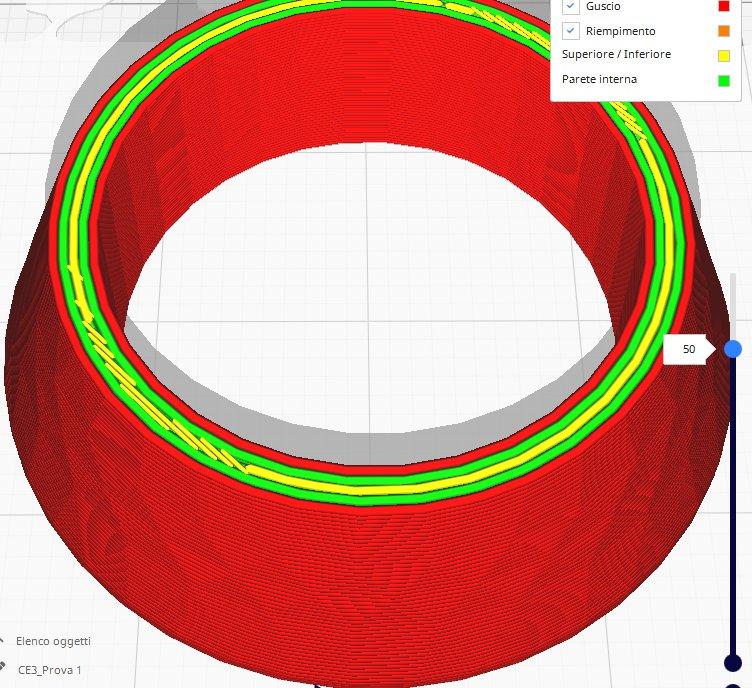Viewport: 752px width, 688px height.
Task: Collapse the Elenco oggetti list
Action: (x=1, y=641)
